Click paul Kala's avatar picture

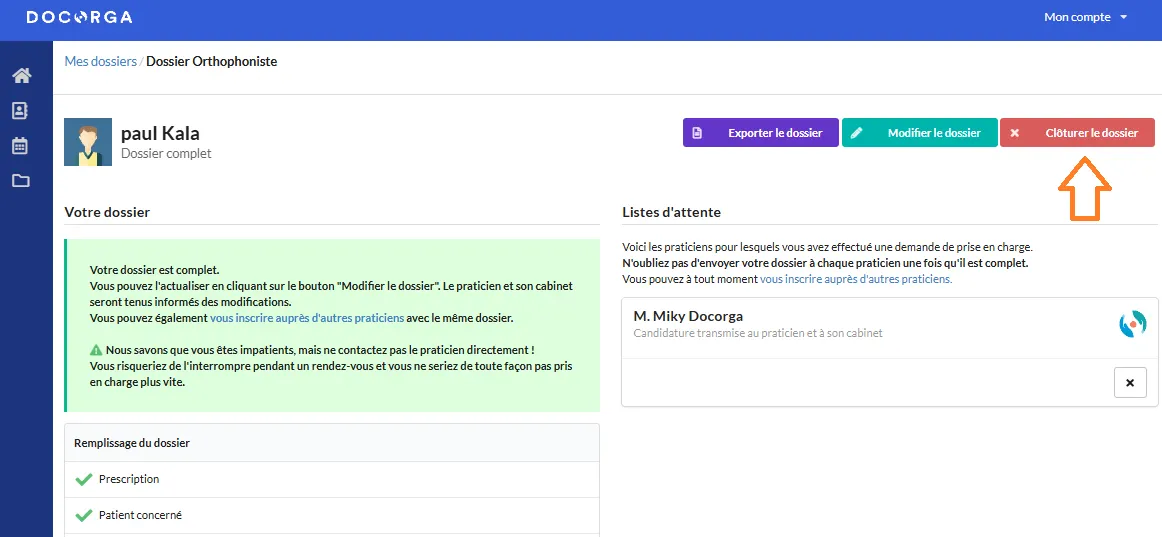pos(88,142)
